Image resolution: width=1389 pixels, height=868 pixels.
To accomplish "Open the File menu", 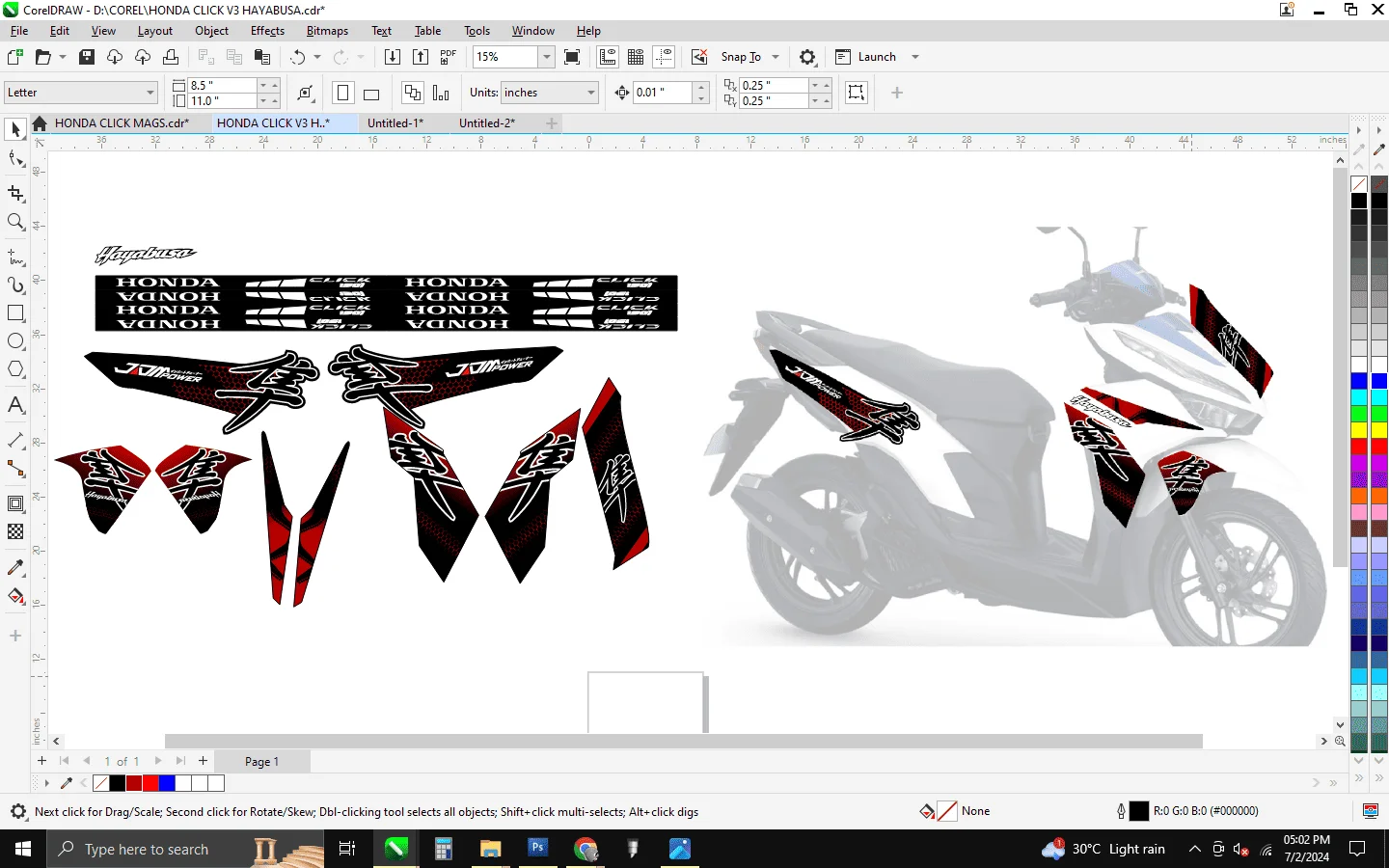I will [19, 31].
